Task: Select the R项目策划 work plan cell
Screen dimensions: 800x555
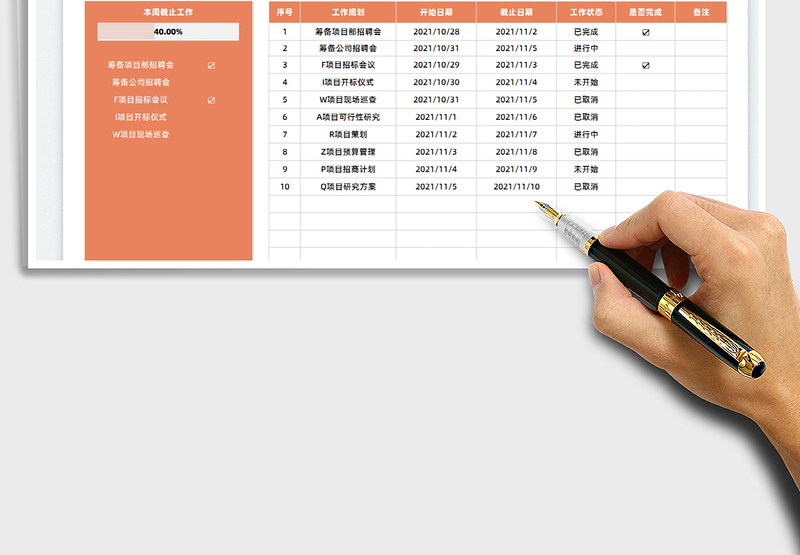Action: click(x=347, y=134)
